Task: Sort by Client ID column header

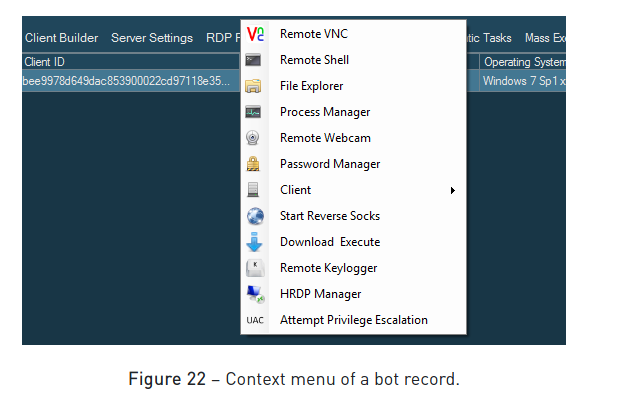Action: tap(131, 62)
